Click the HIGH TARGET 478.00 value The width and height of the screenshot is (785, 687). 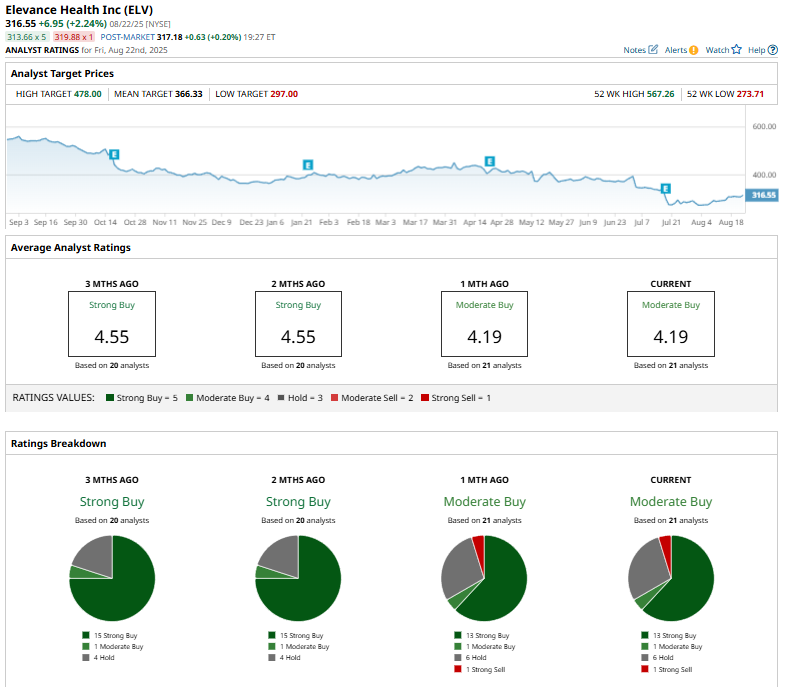(x=88, y=94)
